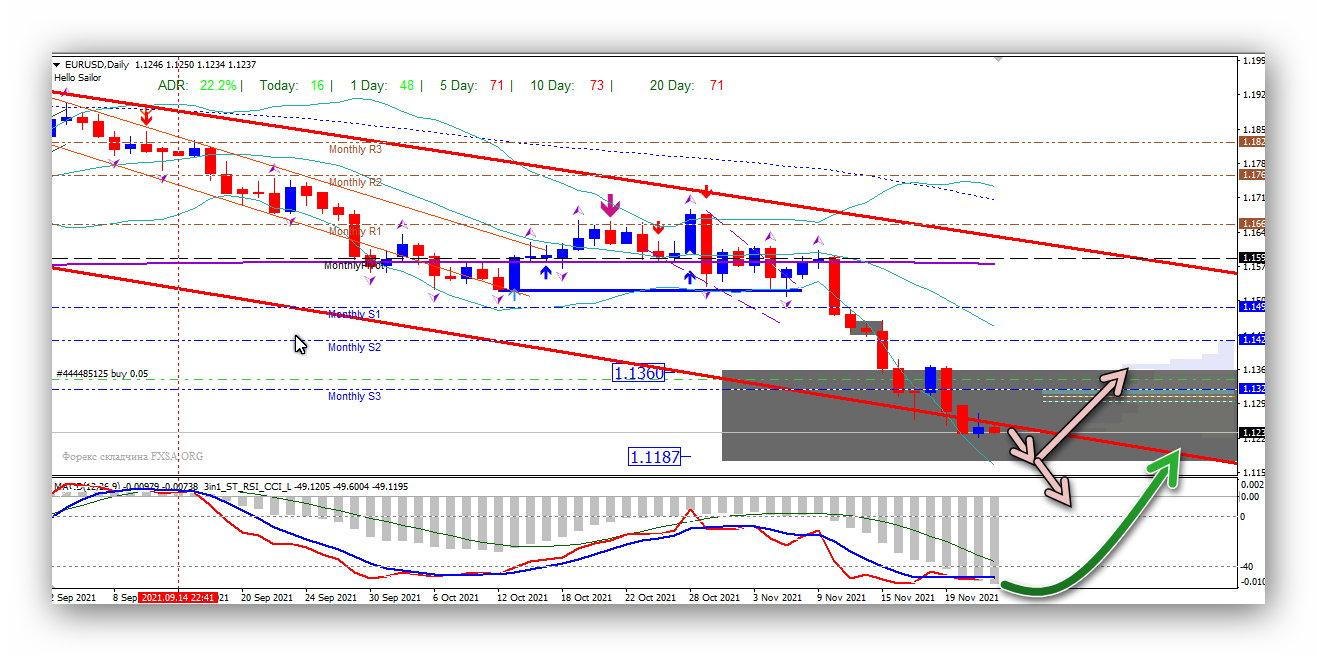Click the 3in1_ST_RSI_CCI_L indicator label
The image size is (1317, 656).
tap(250, 486)
